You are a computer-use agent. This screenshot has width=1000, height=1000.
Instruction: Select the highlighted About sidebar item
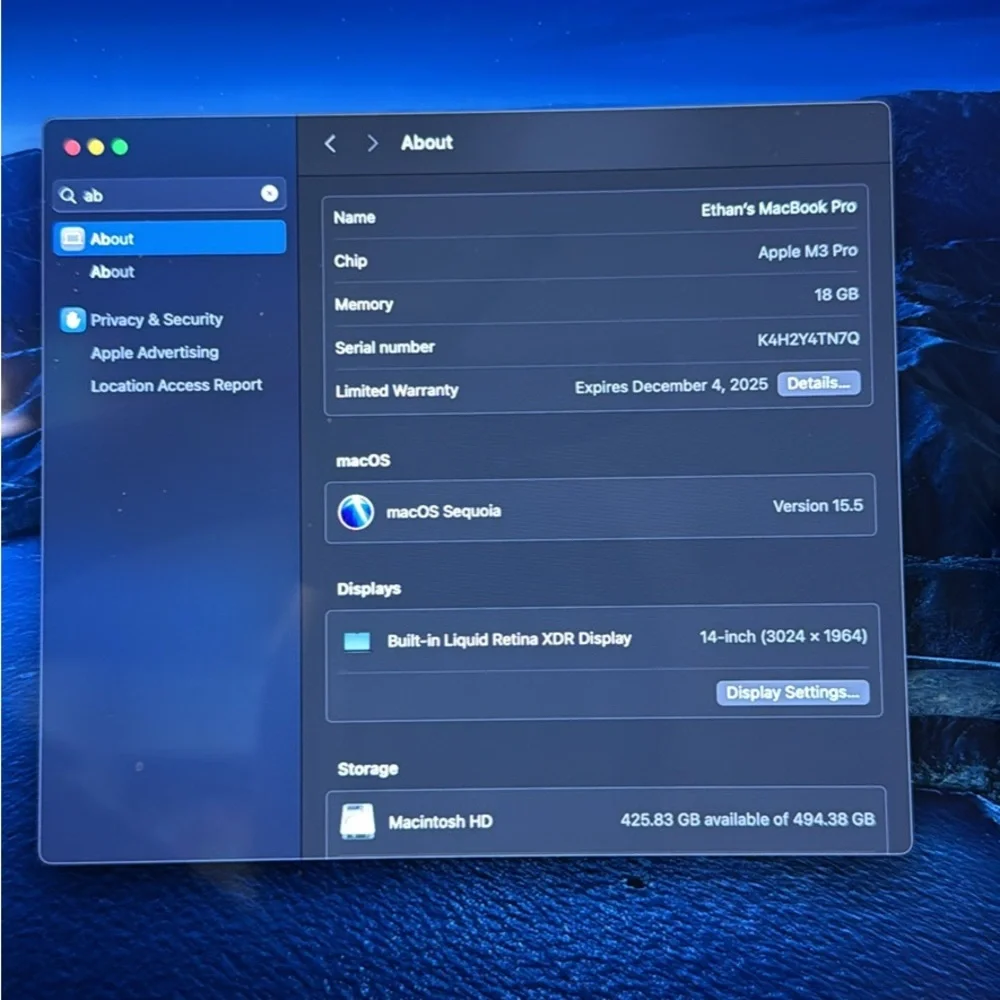pyautogui.click(x=170, y=238)
